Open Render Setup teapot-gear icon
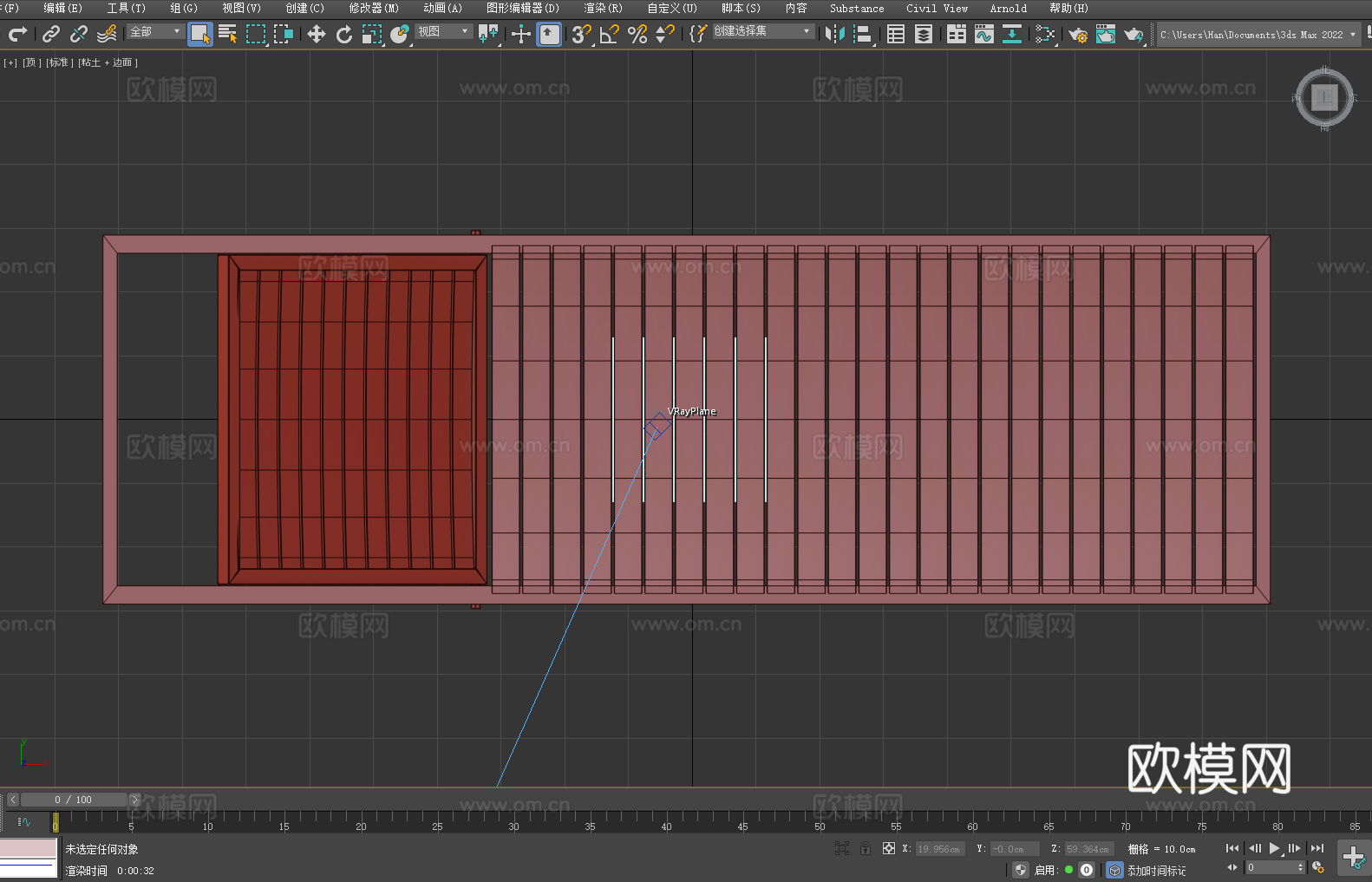This screenshot has width=1372, height=882. coord(1078,34)
